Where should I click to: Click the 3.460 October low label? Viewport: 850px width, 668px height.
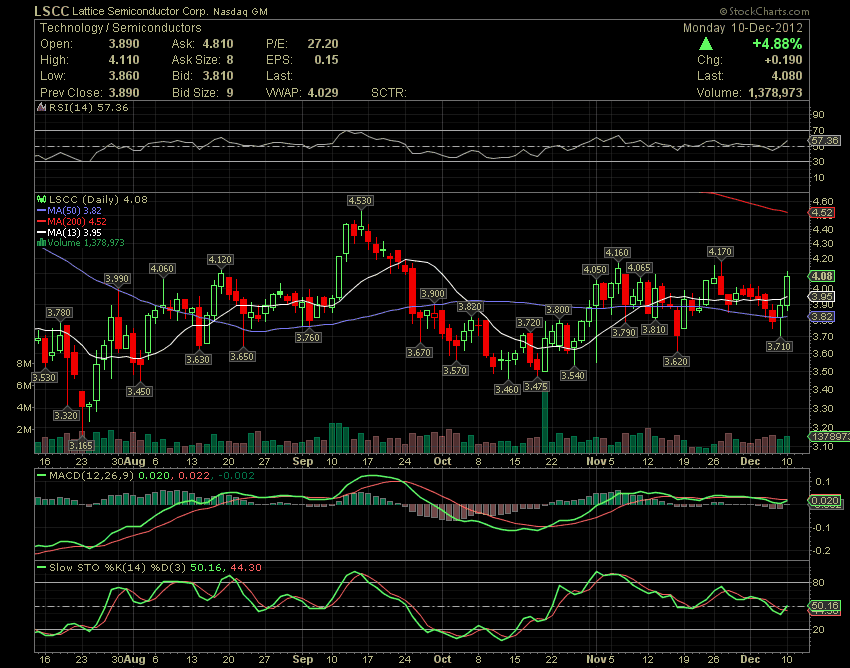[507, 389]
